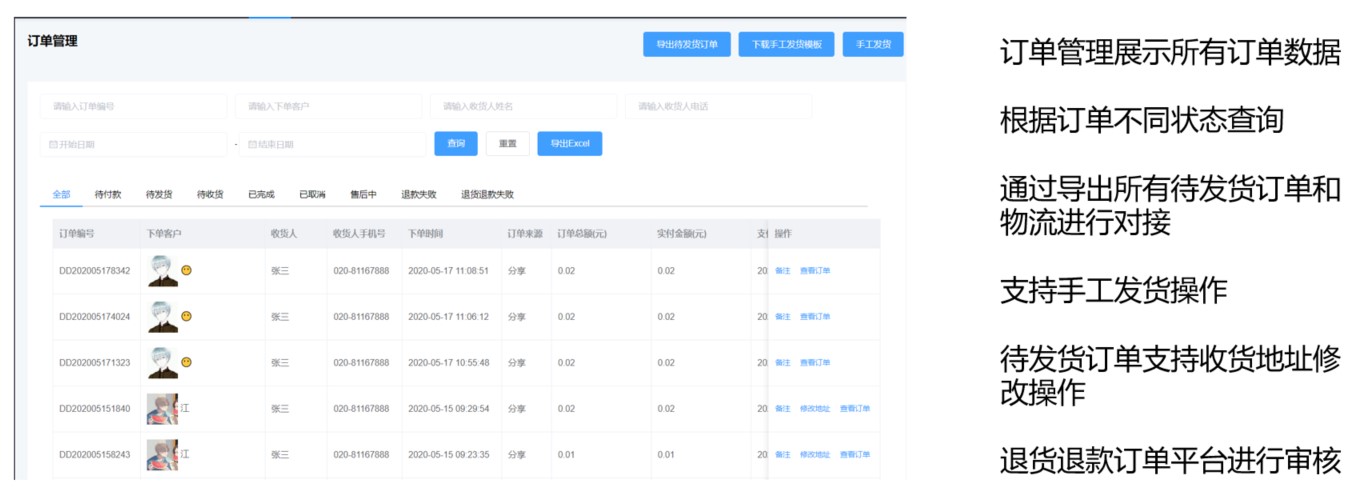The height and width of the screenshot is (497, 1353).
Task: Click customer avatar for order DD202005151840
Action: point(161,409)
